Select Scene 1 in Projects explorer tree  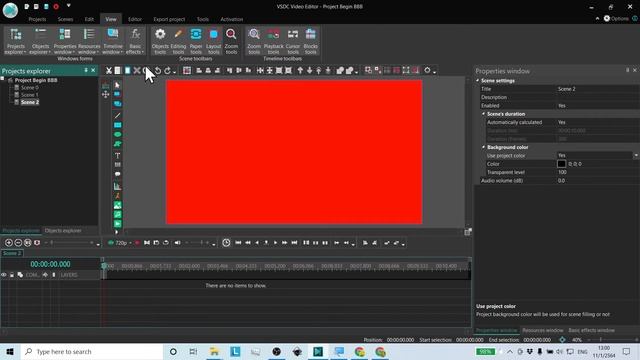click(30, 95)
